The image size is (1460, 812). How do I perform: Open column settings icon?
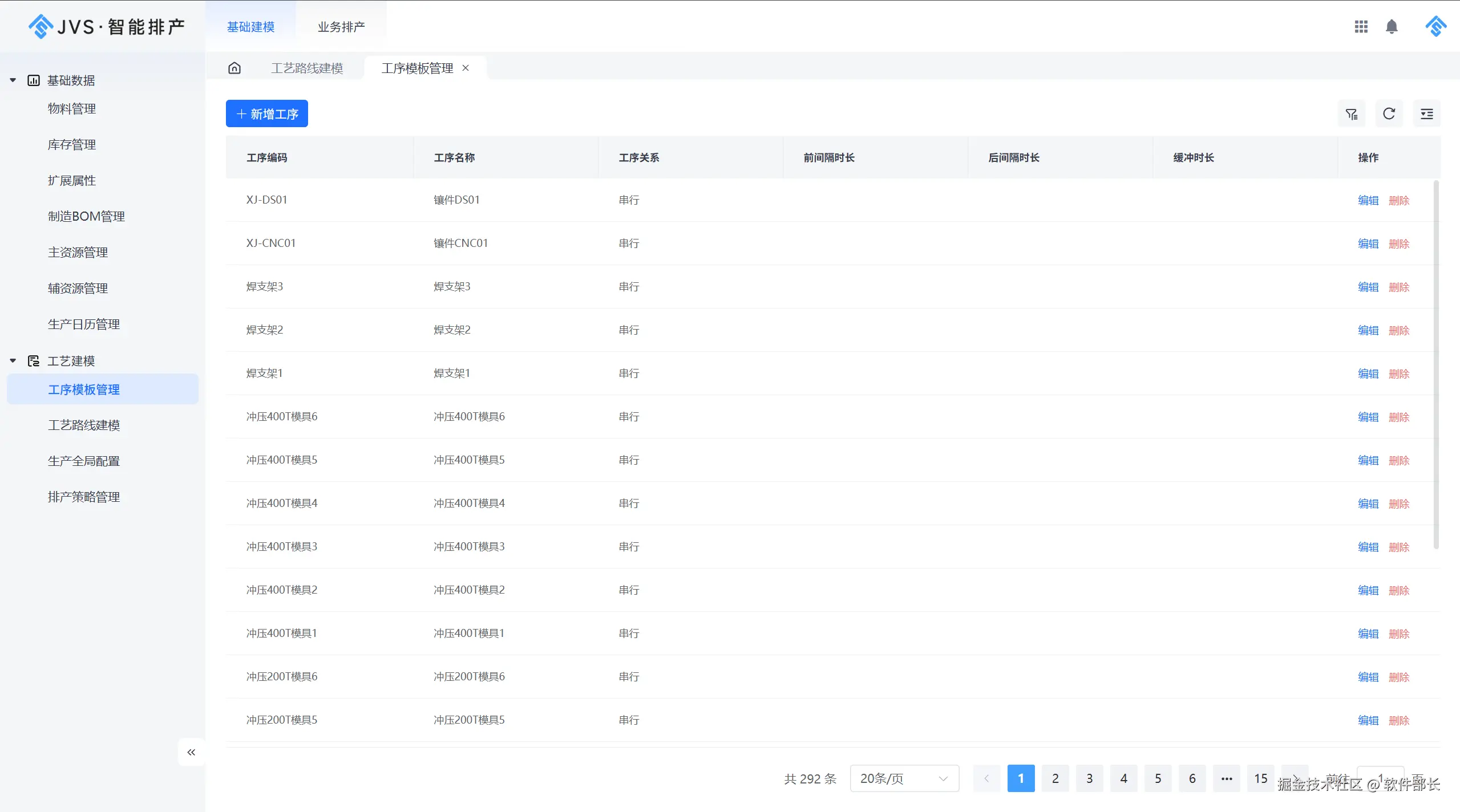point(1426,114)
